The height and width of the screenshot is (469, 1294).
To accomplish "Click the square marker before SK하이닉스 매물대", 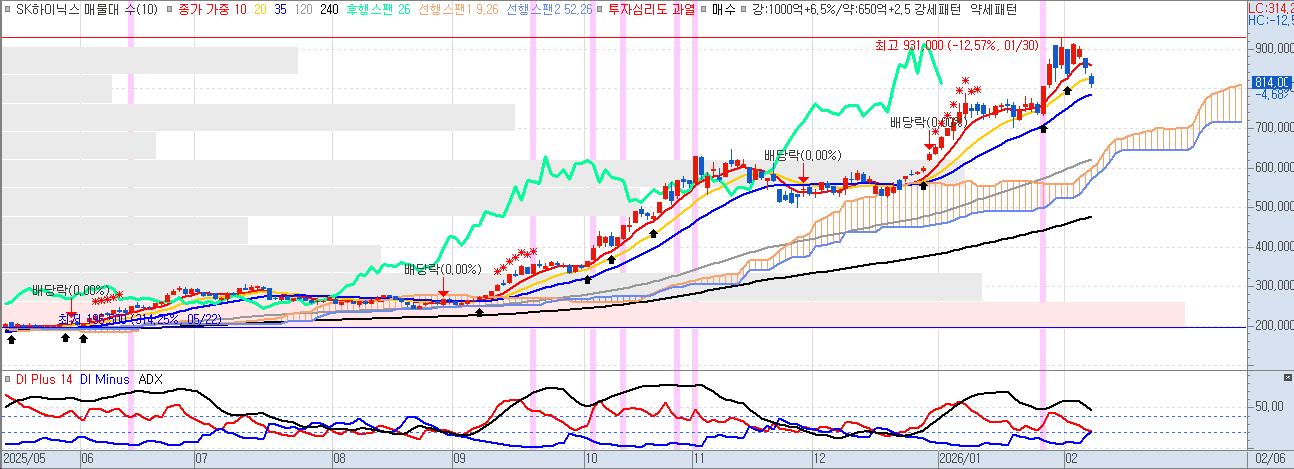I will point(8,8).
